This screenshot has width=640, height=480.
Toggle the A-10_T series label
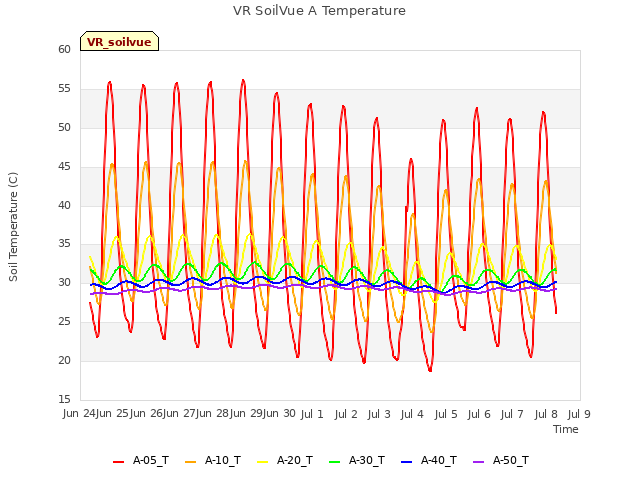point(223,461)
